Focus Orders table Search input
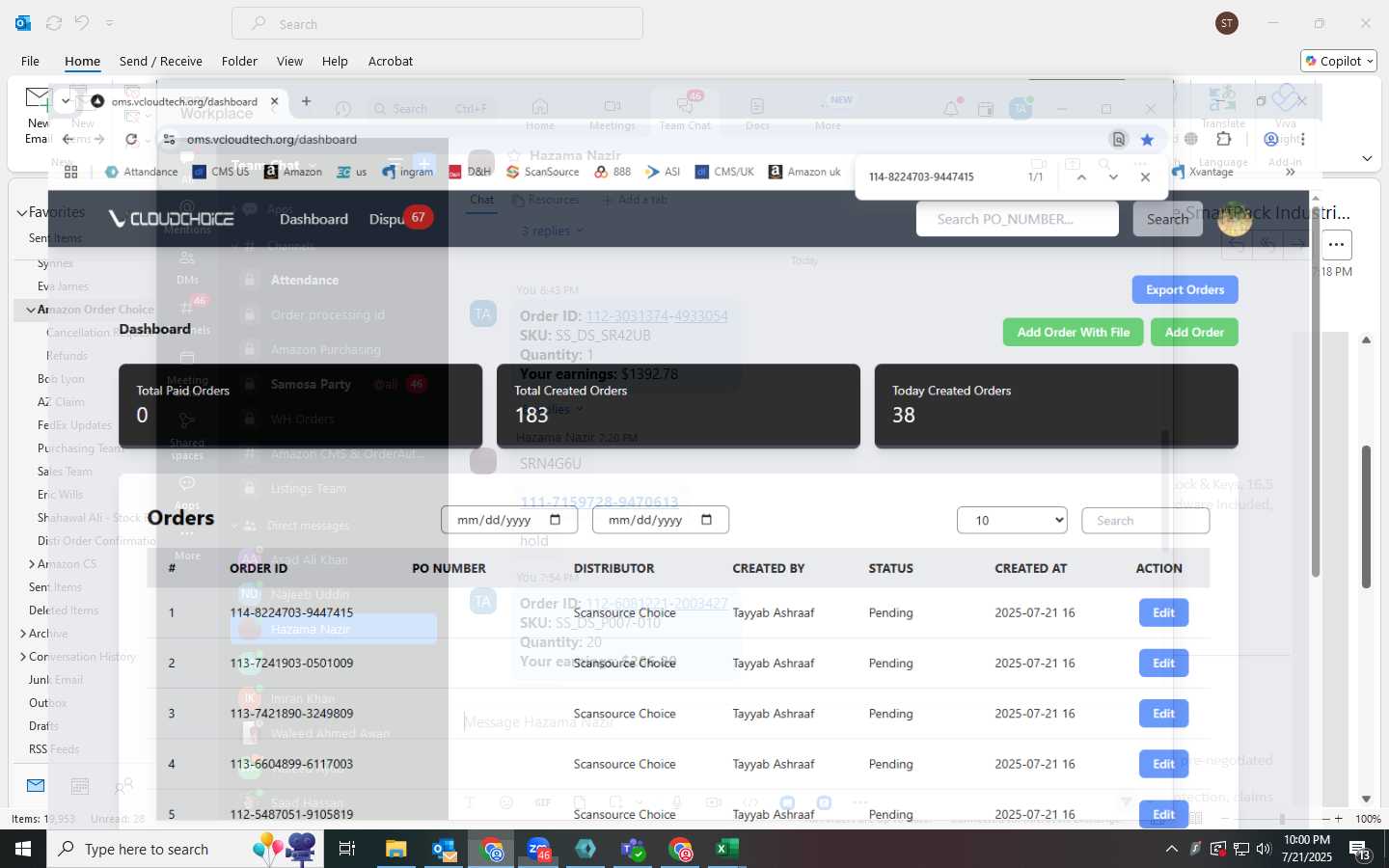This screenshot has width=1389, height=868. [1145, 521]
